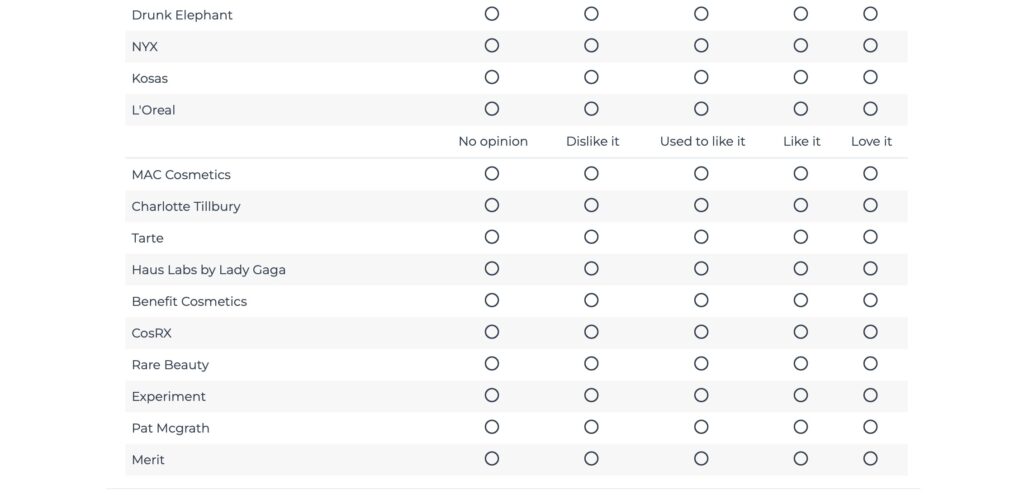This screenshot has height=495, width=1024.
Task: Mark "Dislike it" for MAC Cosmetics
Action: click(x=591, y=174)
